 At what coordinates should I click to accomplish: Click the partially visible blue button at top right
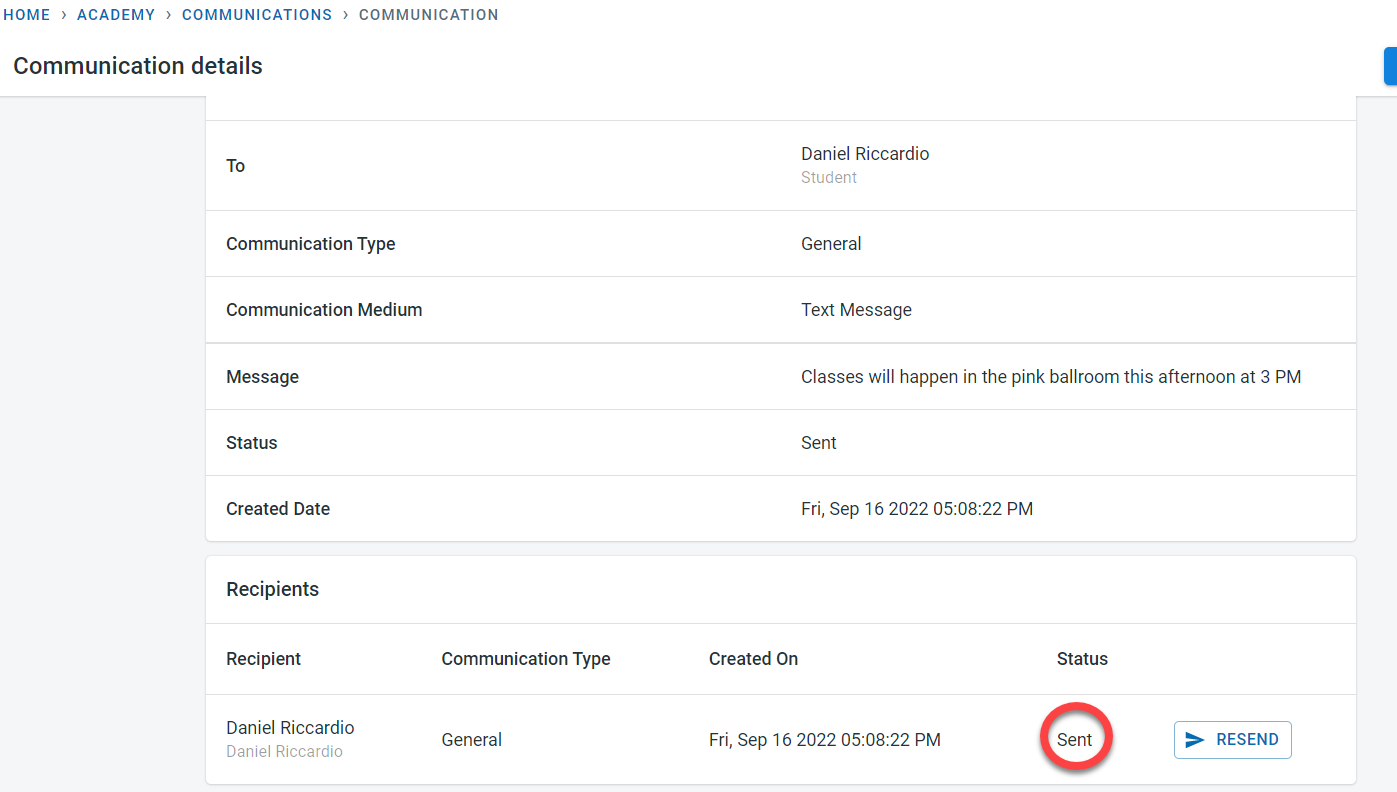(x=1389, y=66)
